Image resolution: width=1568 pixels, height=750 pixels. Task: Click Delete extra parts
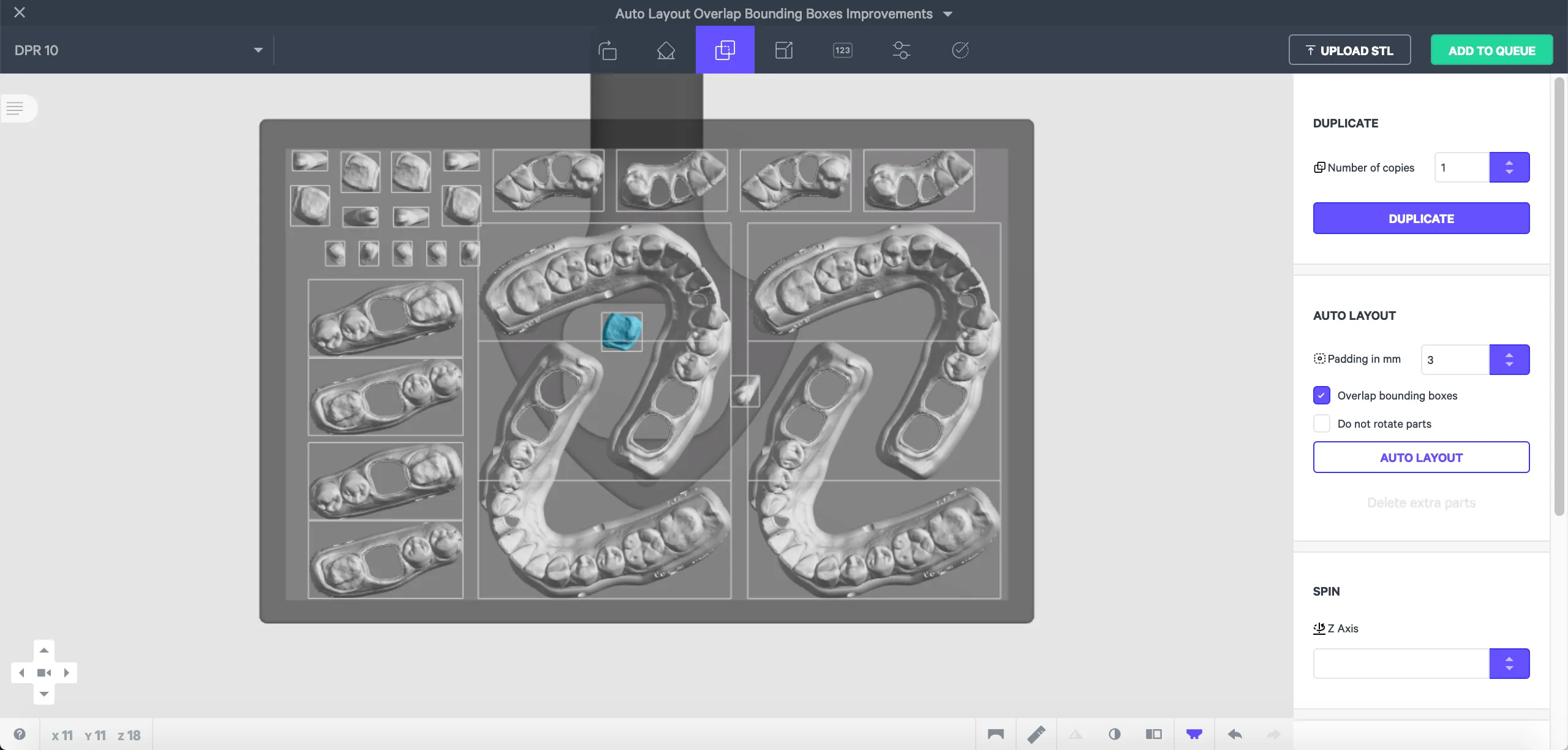tap(1421, 502)
